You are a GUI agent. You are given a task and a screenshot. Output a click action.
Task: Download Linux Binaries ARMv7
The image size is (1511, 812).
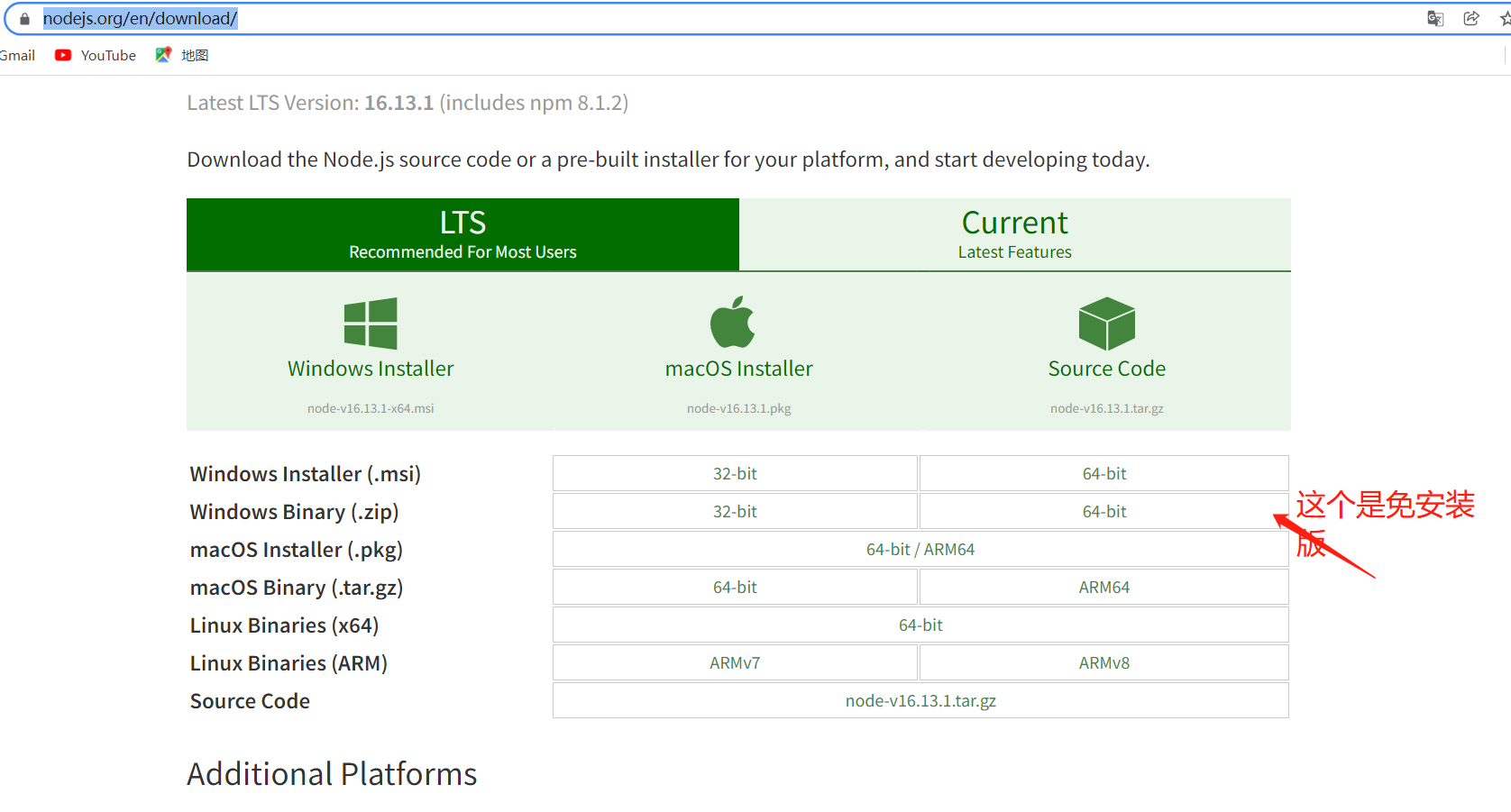pyautogui.click(x=735, y=662)
